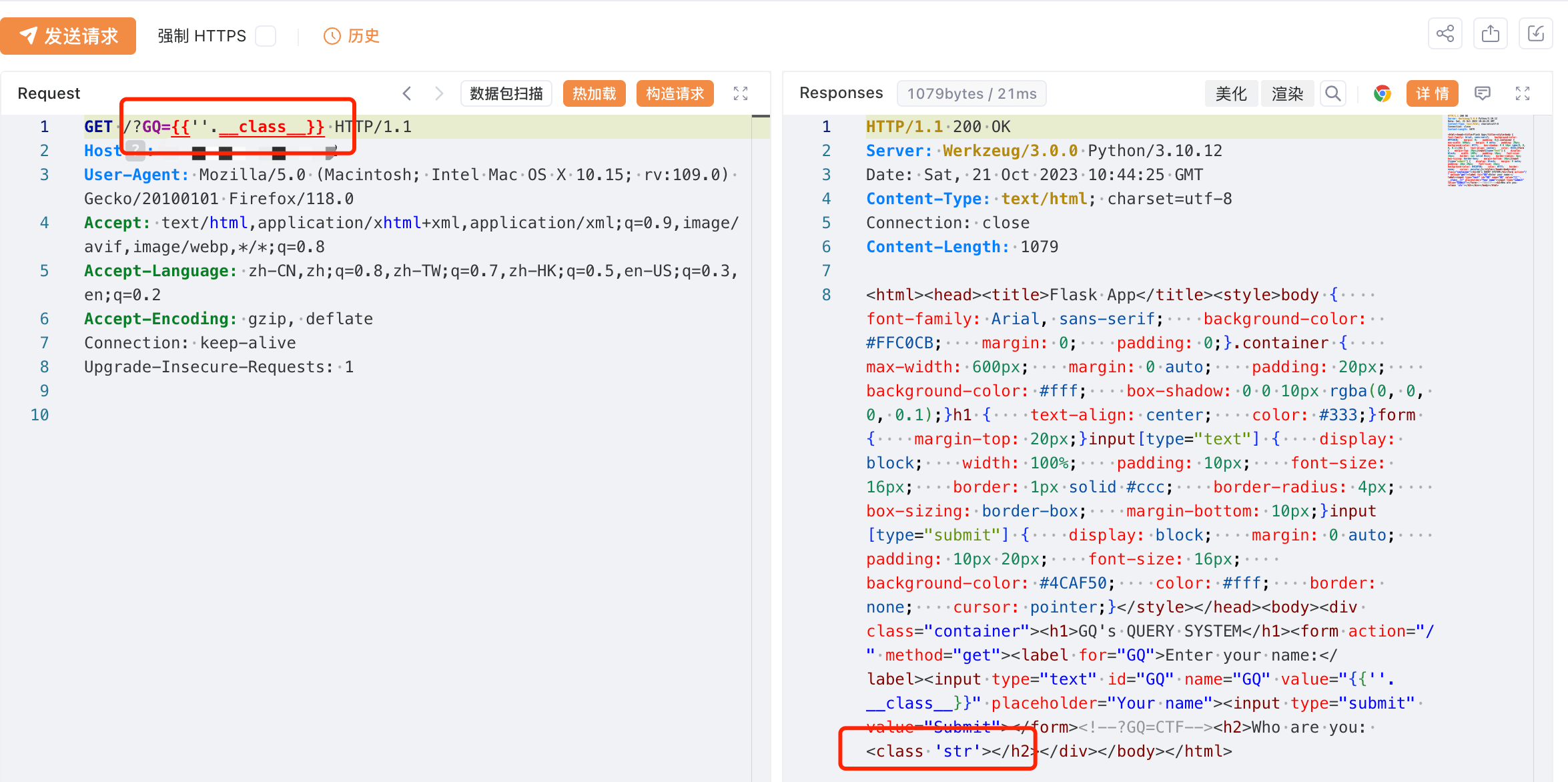Expand the Responses panel to fullscreen
This screenshot has height=782, width=1568.
point(1523,93)
